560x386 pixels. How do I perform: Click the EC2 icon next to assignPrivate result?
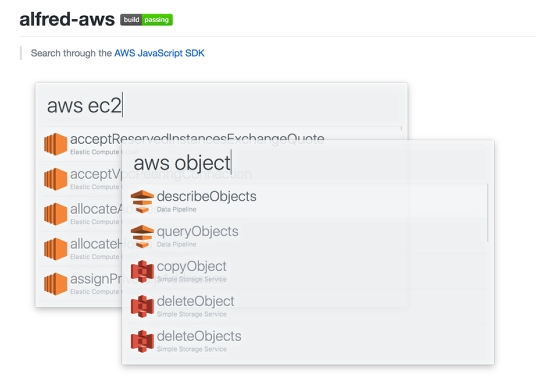[x=56, y=284]
